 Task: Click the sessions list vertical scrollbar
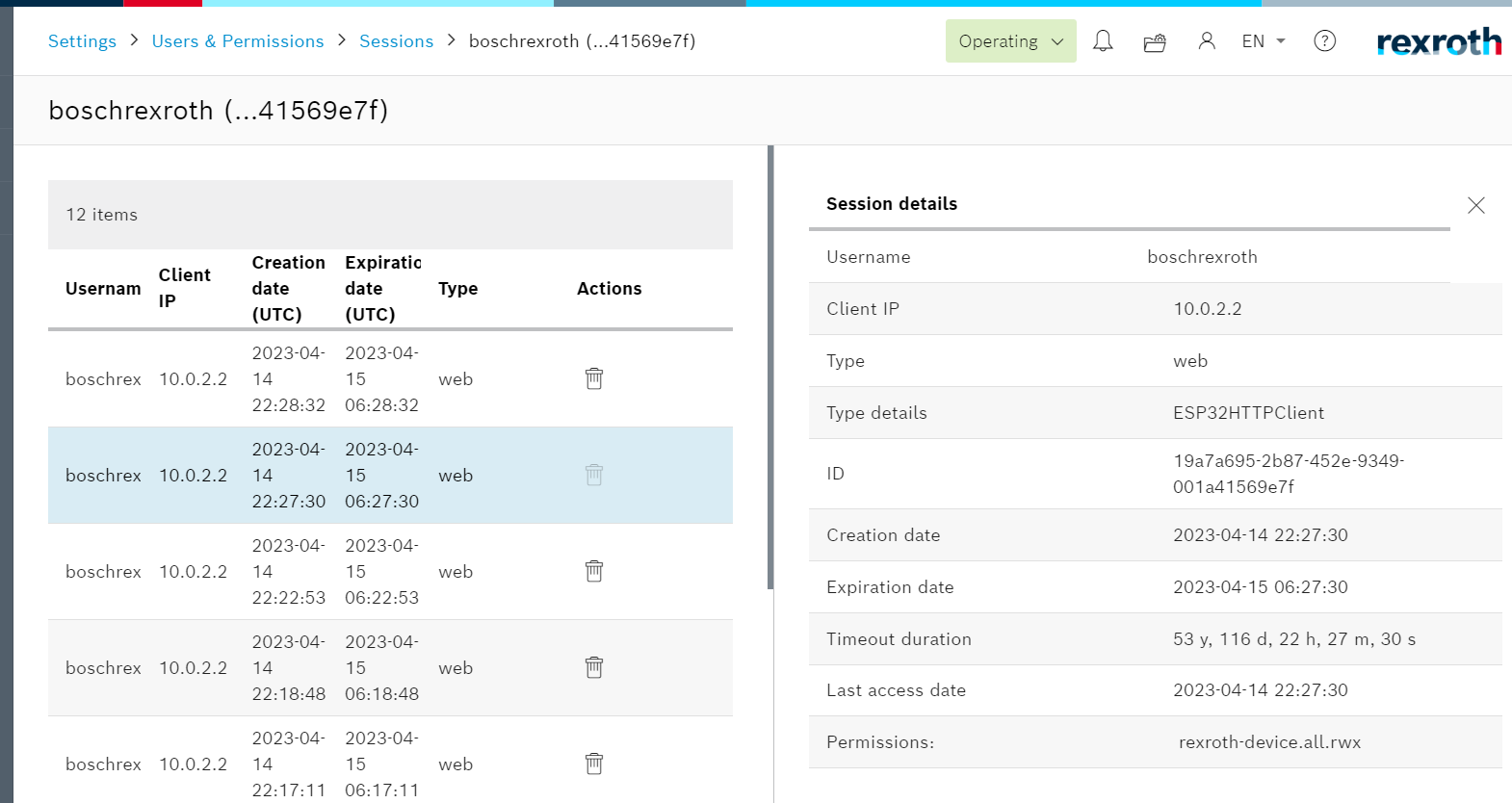pos(770,367)
